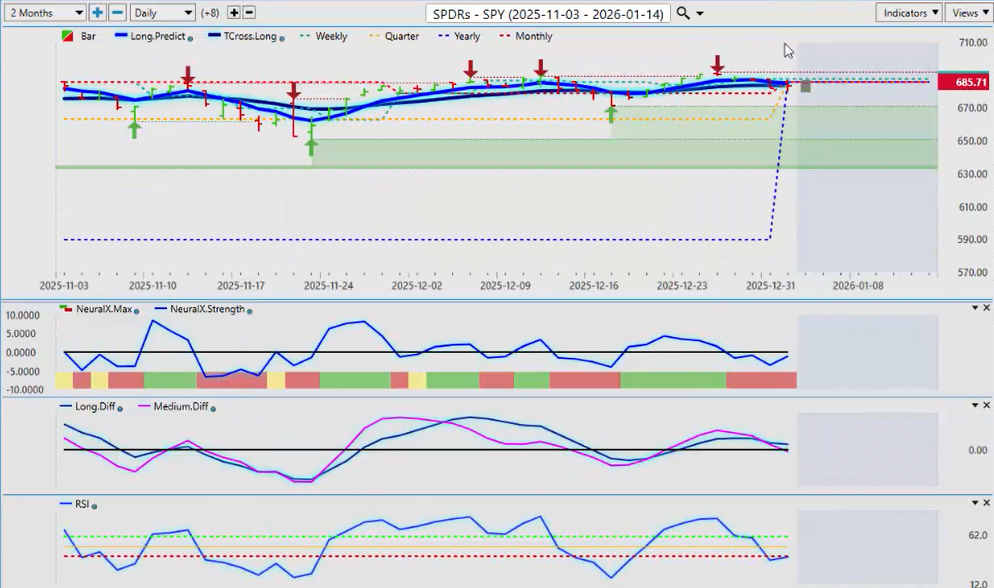Expand the arrow next to search icon

click(x=700, y=14)
